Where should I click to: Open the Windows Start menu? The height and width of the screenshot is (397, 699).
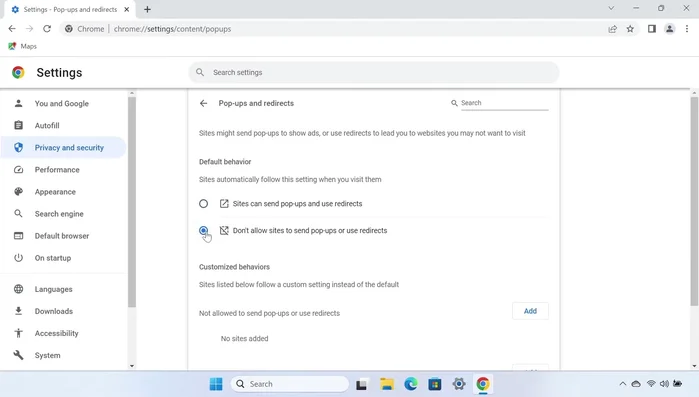coord(216,384)
